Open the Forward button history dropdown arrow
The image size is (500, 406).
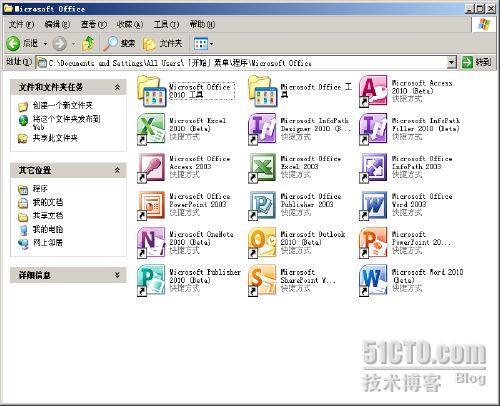73,44
